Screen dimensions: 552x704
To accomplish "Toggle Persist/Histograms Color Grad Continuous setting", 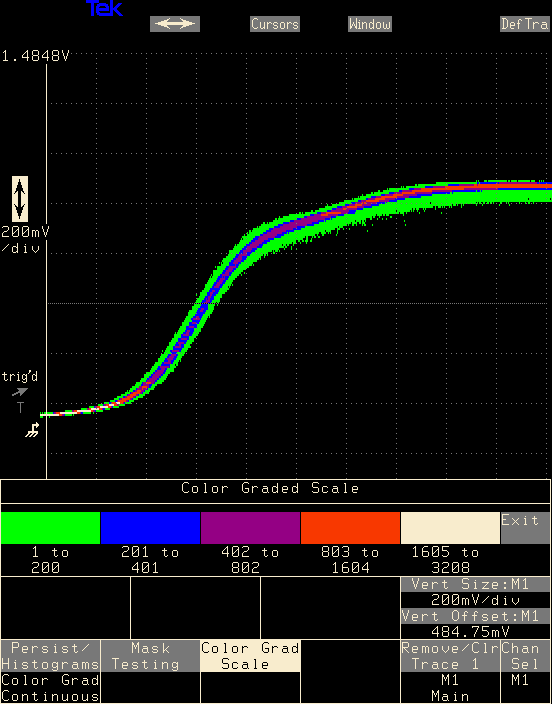I will pos(50,672).
